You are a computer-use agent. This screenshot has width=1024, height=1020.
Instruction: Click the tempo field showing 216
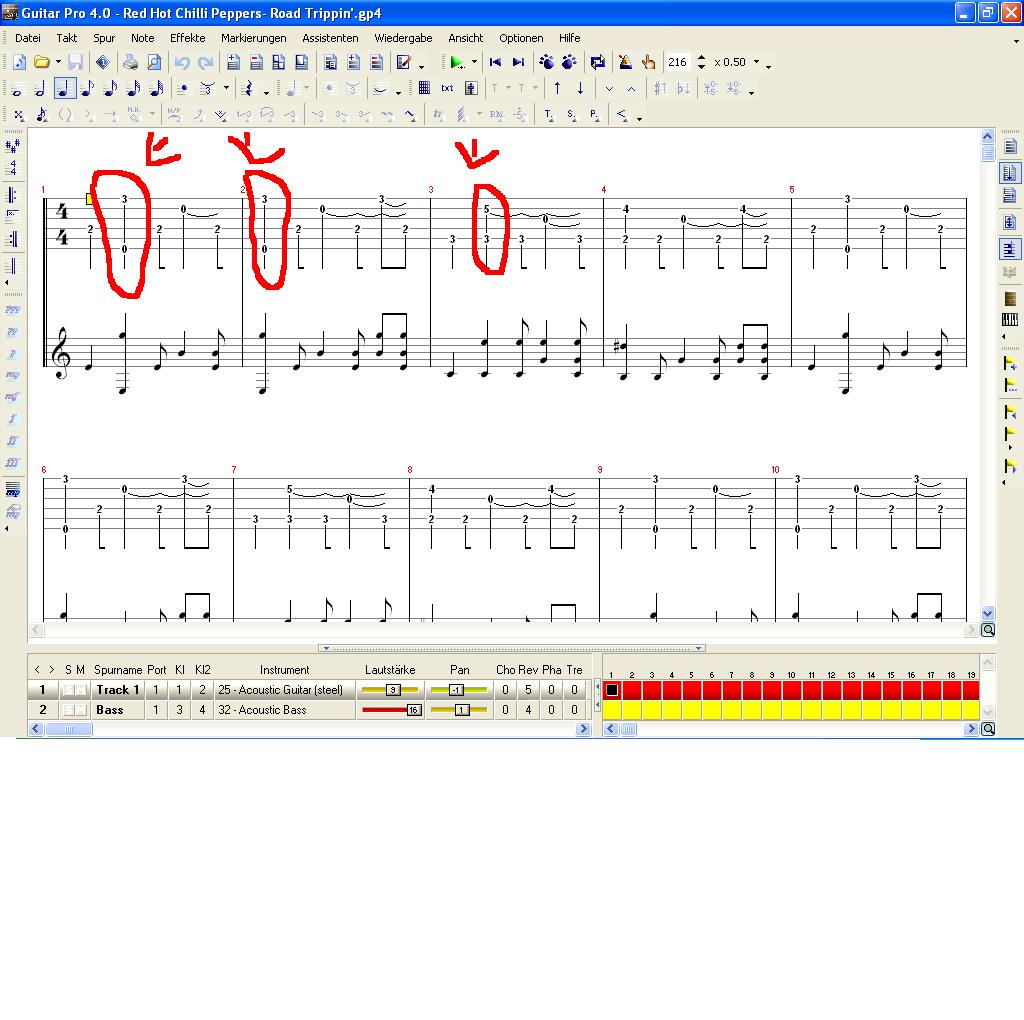click(677, 62)
